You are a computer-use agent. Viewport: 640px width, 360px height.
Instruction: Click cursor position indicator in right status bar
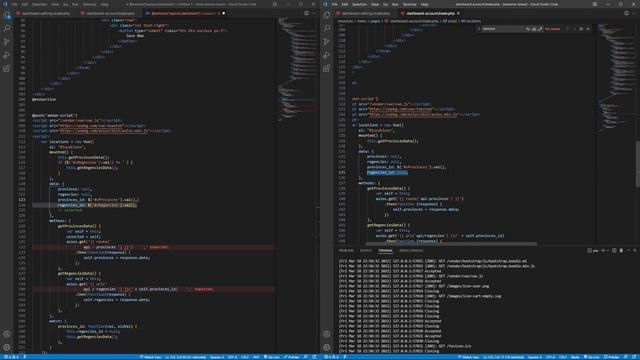point(503,357)
